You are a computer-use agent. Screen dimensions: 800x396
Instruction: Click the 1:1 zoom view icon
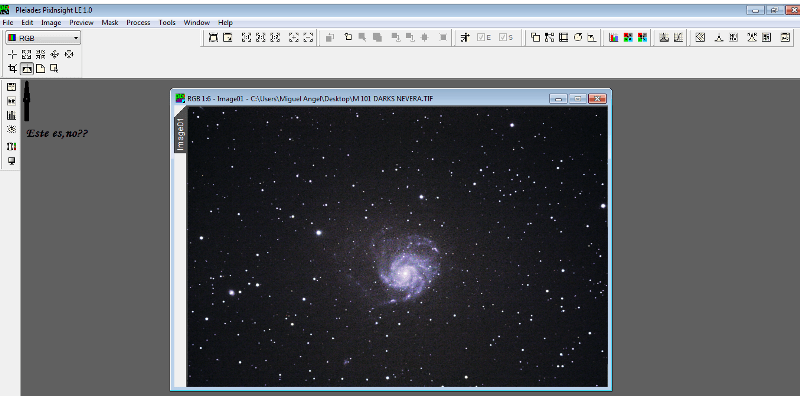(x=246, y=37)
